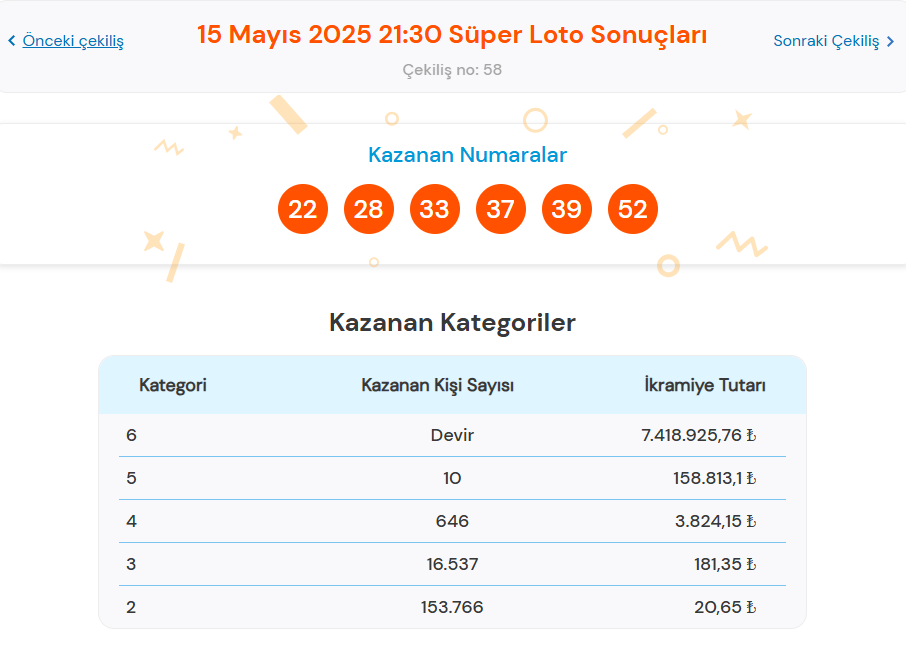Click the 7.418.925,76 ₺ prize amount
The height and width of the screenshot is (670, 906).
tap(698, 435)
